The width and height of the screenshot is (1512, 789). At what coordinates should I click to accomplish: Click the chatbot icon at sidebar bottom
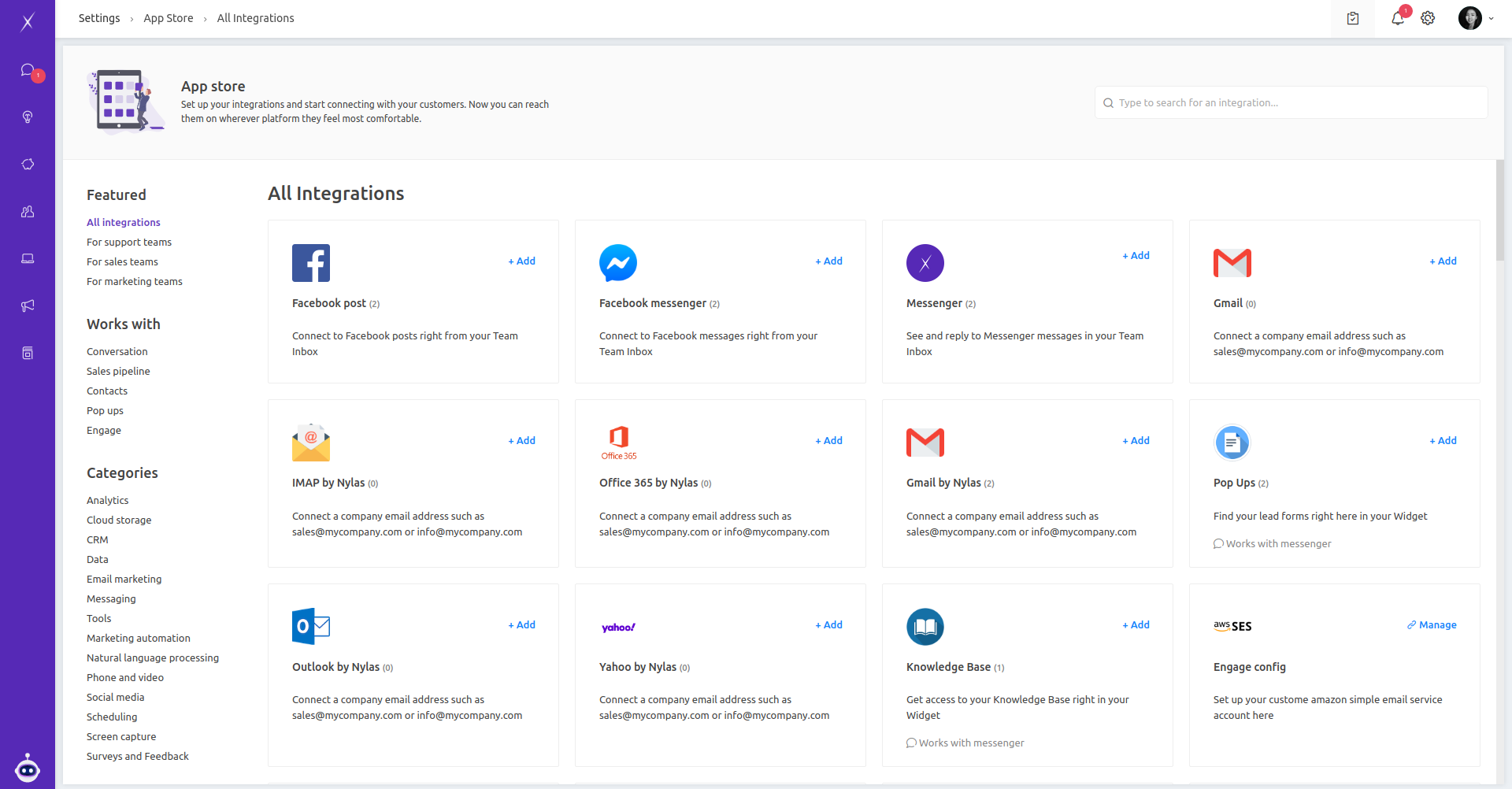[x=28, y=768]
